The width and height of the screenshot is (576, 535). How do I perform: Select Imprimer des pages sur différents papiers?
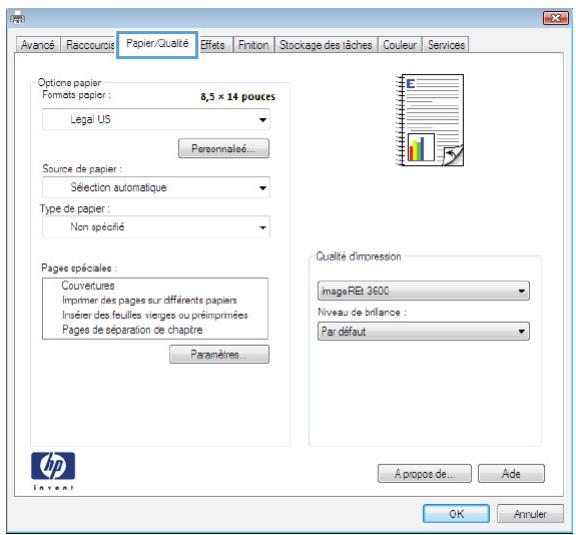pos(149,300)
